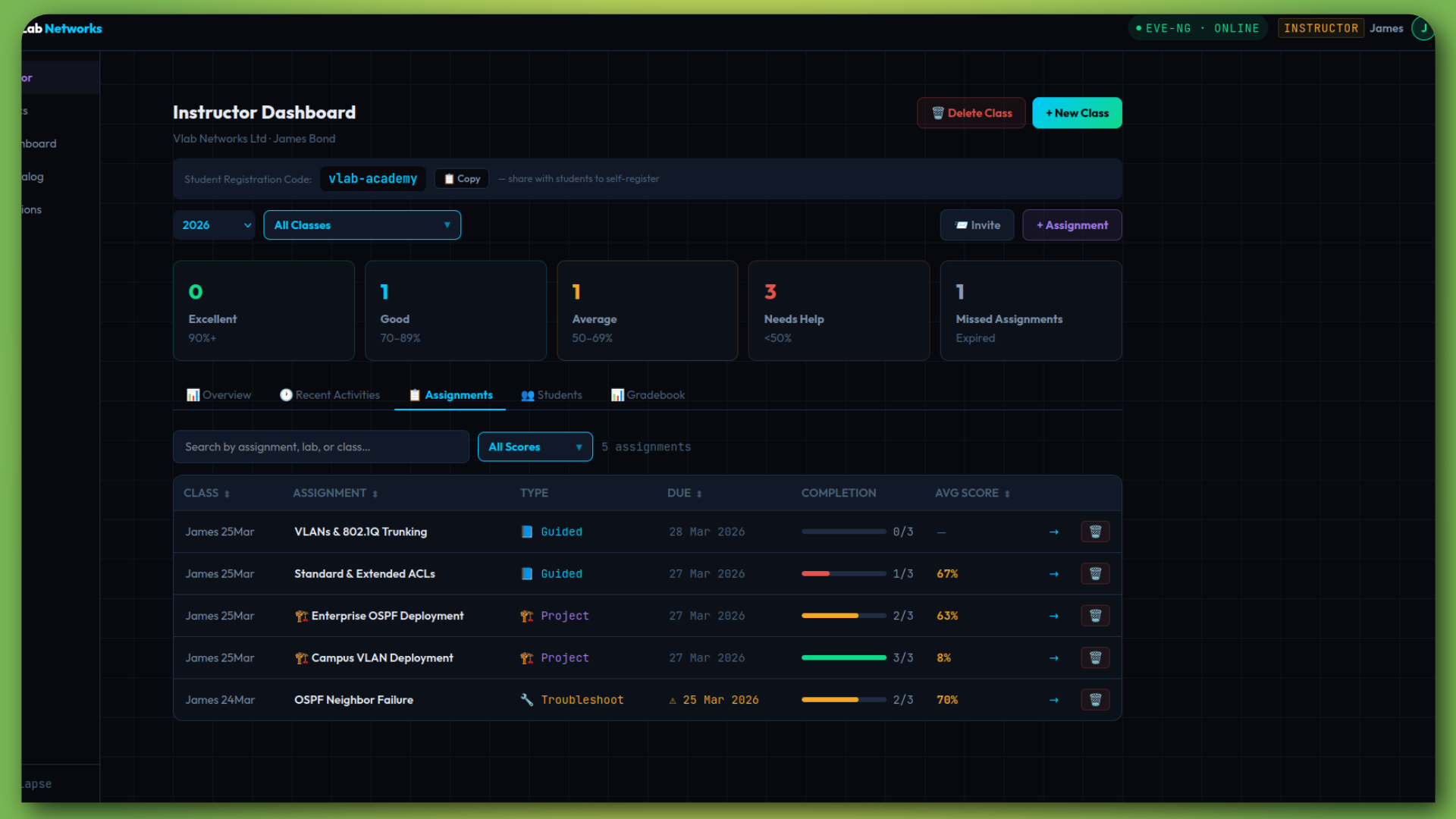Click the EVE-NG online status indicator
Screen dimensions: 1456x819
click(x=1198, y=28)
